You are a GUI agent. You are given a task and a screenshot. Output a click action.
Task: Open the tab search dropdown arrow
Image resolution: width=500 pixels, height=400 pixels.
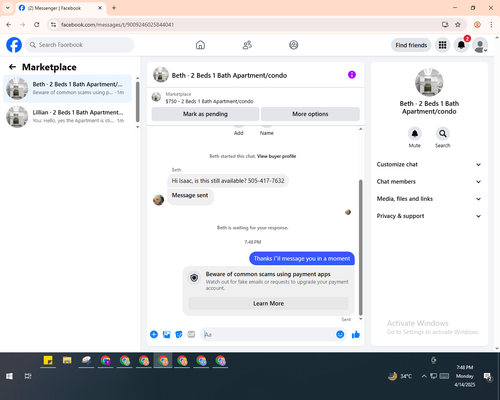point(8,8)
